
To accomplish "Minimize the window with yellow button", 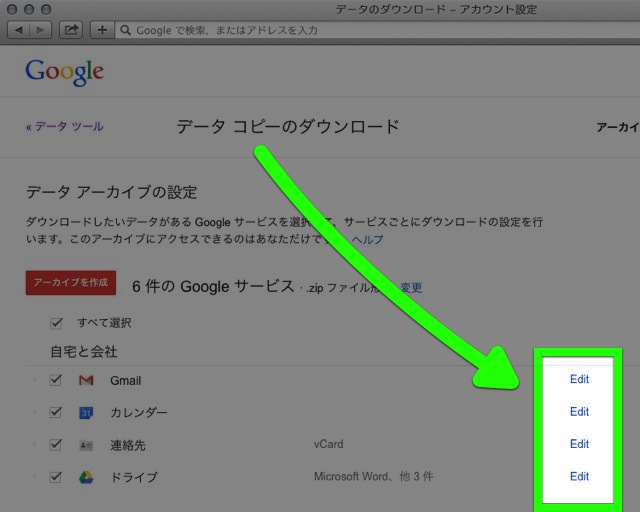I will (29, 9).
